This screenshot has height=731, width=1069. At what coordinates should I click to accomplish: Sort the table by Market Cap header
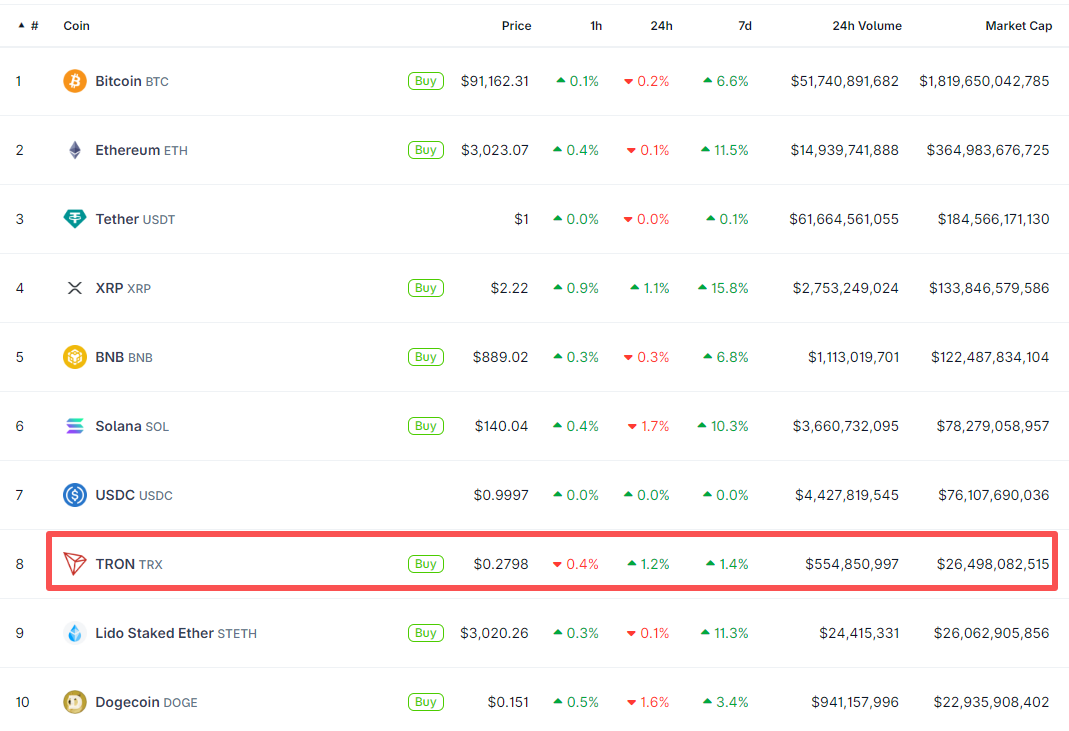click(1018, 26)
